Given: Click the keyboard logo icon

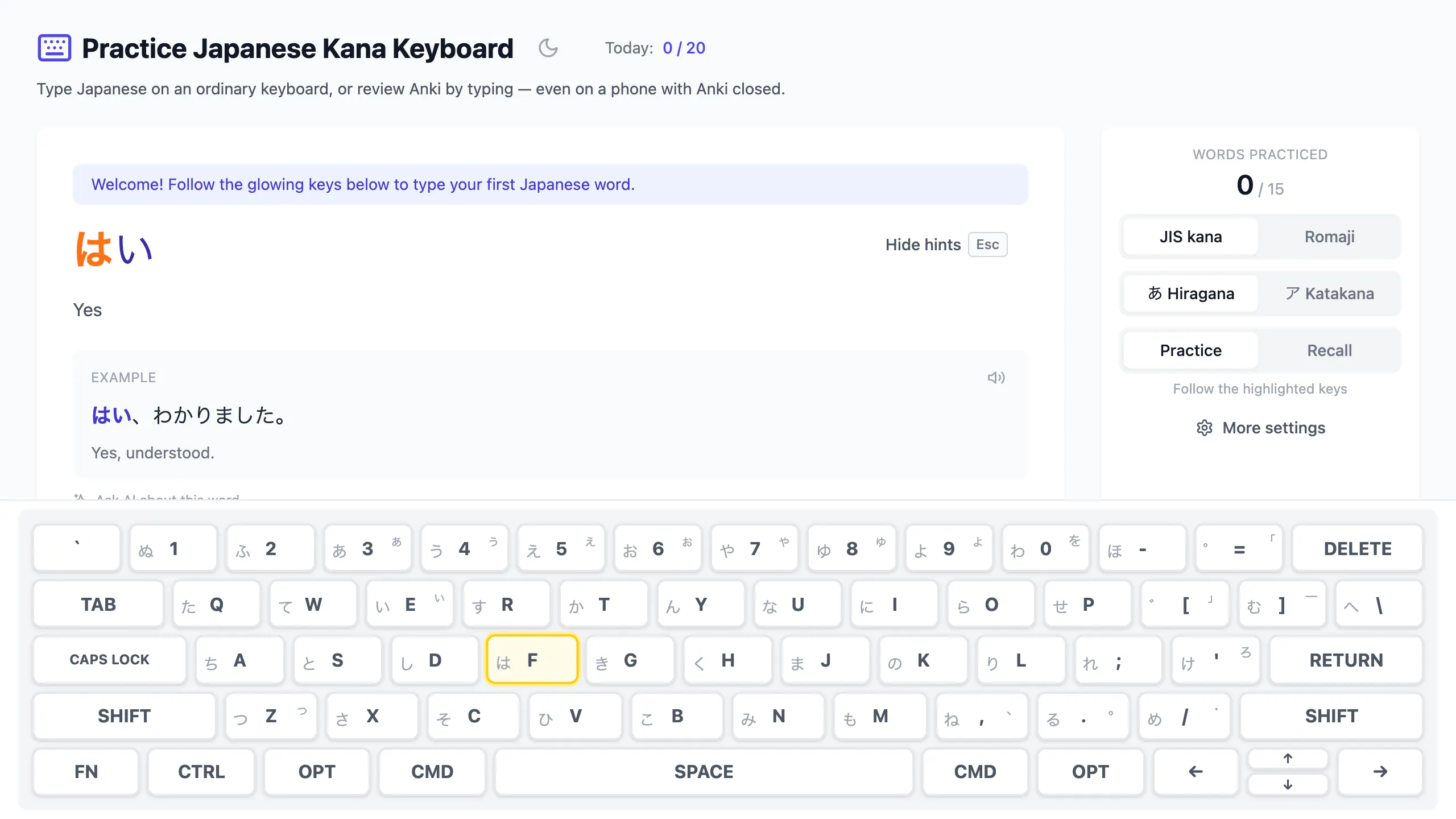Looking at the screenshot, I should point(54,48).
